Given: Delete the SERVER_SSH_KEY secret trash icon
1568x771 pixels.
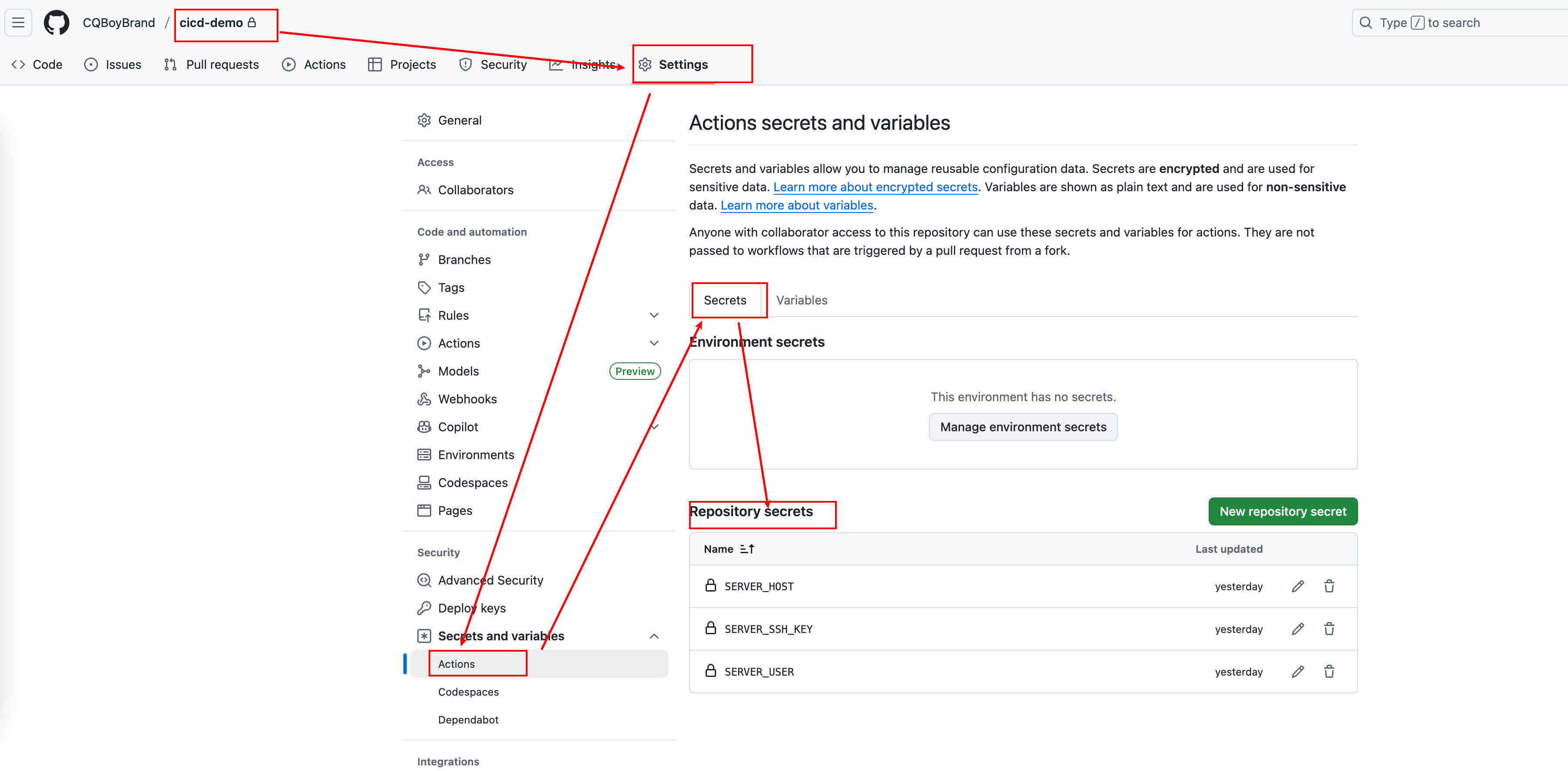Looking at the screenshot, I should coord(1329,629).
